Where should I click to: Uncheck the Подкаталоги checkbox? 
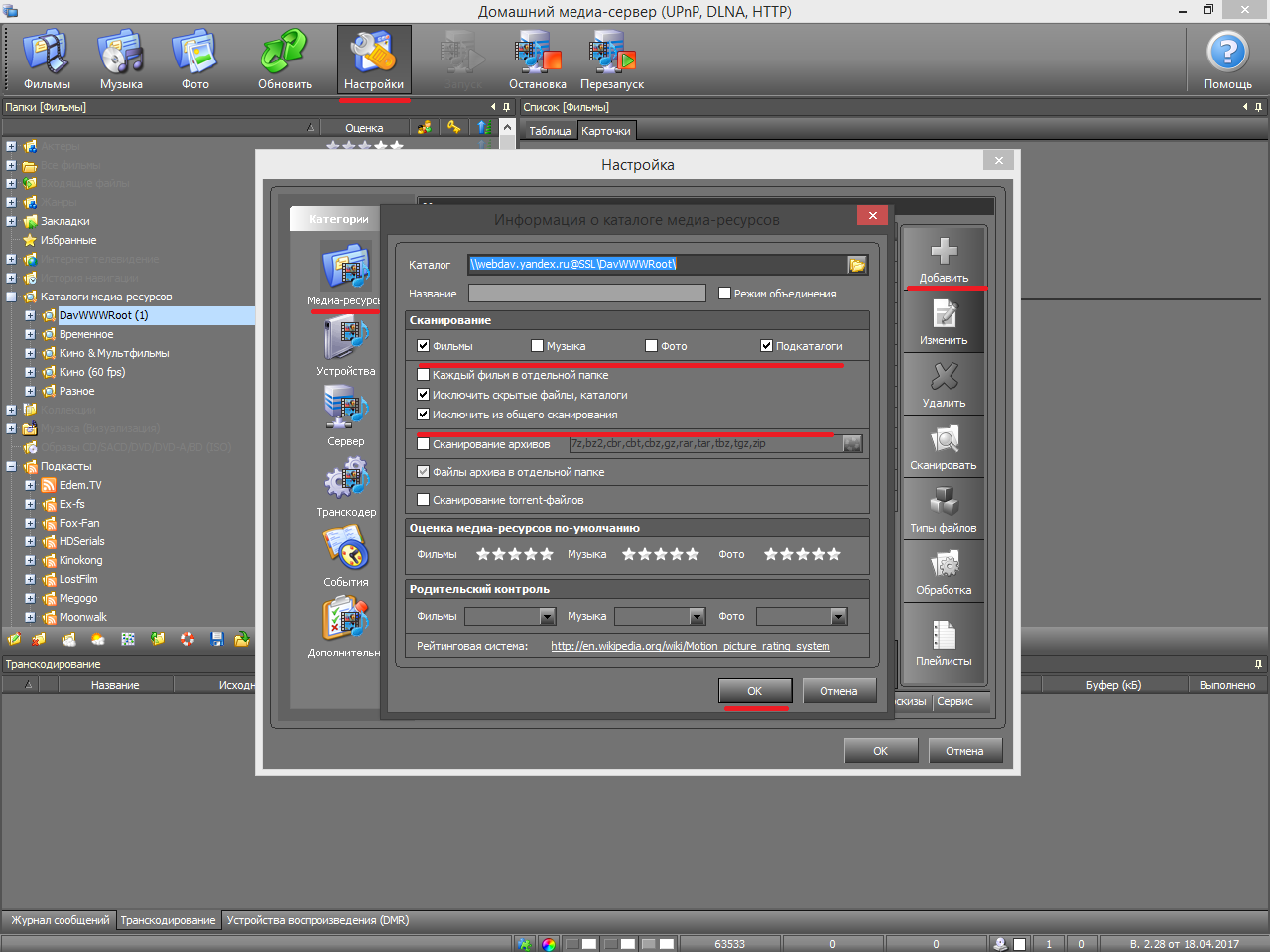766,346
